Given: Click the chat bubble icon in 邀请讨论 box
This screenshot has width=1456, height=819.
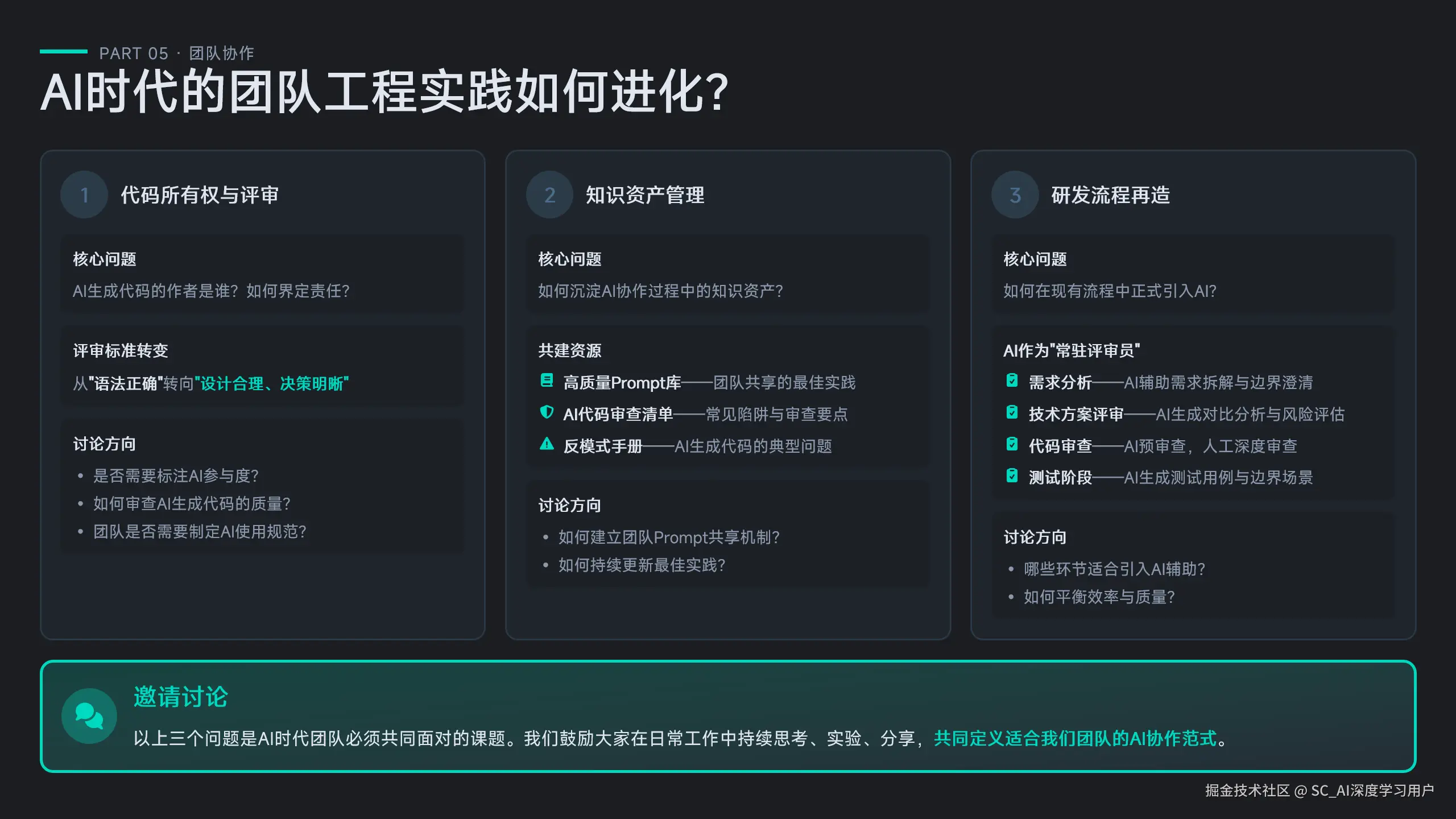Looking at the screenshot, I should point(89,715).
